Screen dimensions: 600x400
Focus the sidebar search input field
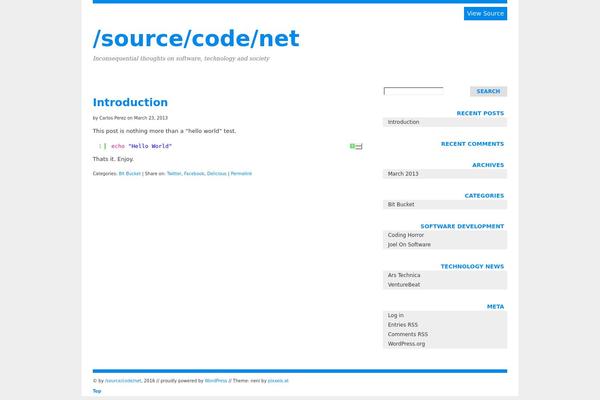coord(414,91)
